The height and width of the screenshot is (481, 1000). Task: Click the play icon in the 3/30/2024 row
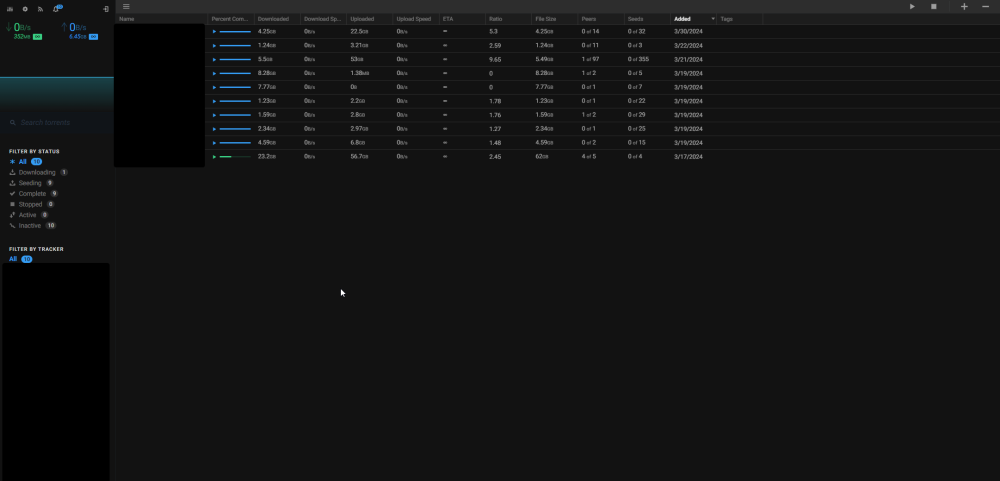point(214,31)
